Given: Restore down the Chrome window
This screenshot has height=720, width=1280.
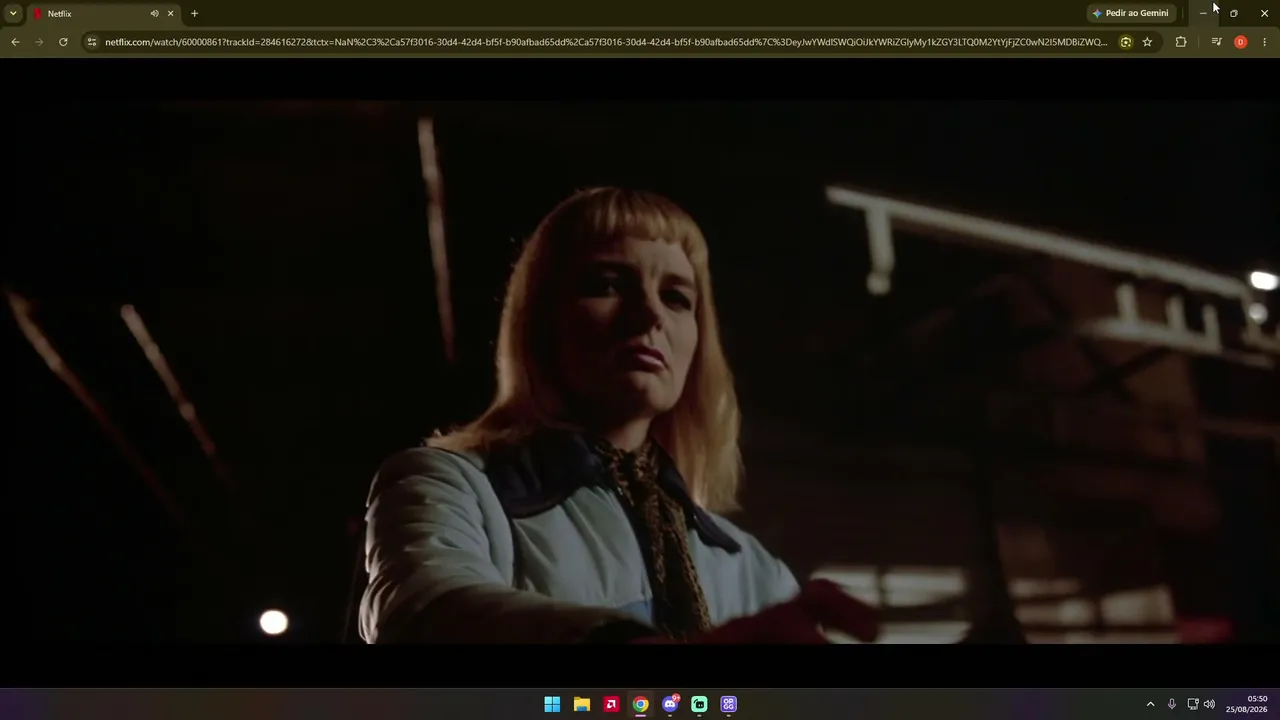Looking at the screenshot, I should (x=1233, y=13).
